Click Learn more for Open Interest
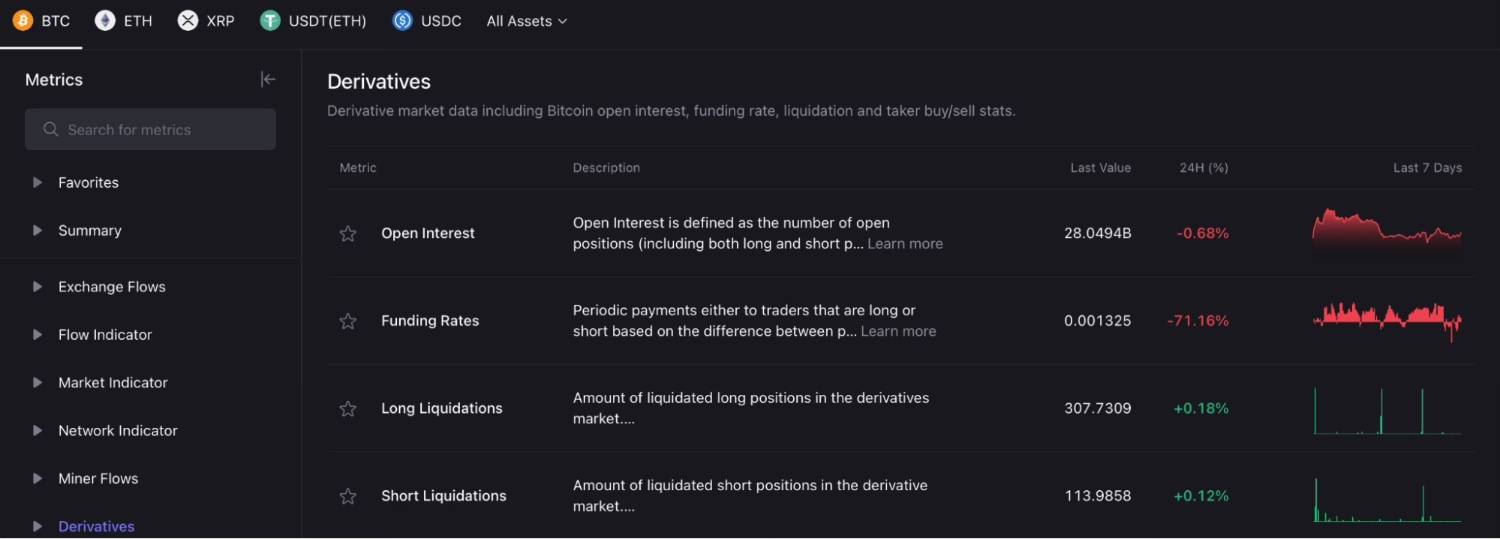This screenshot has height=539, width=1500. (905, 244)
